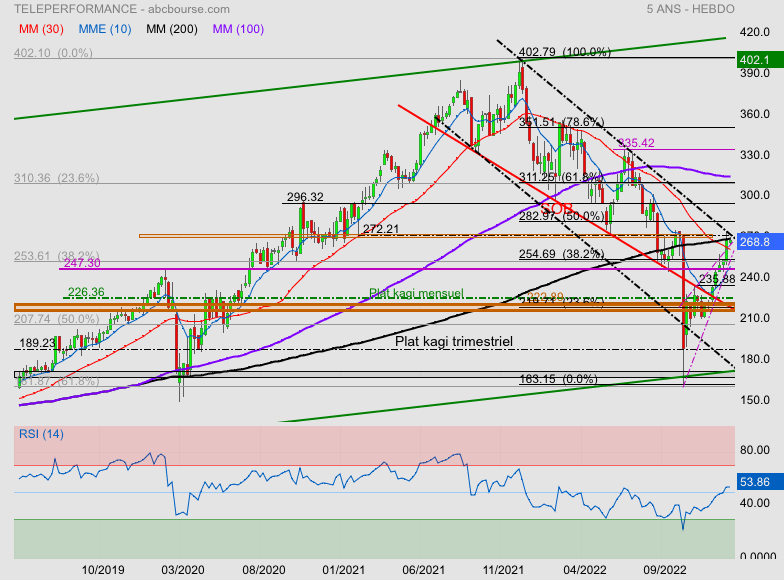Click the green 402.1 price tag
This screenshot has height=580, width=784.
coord(760,60)
